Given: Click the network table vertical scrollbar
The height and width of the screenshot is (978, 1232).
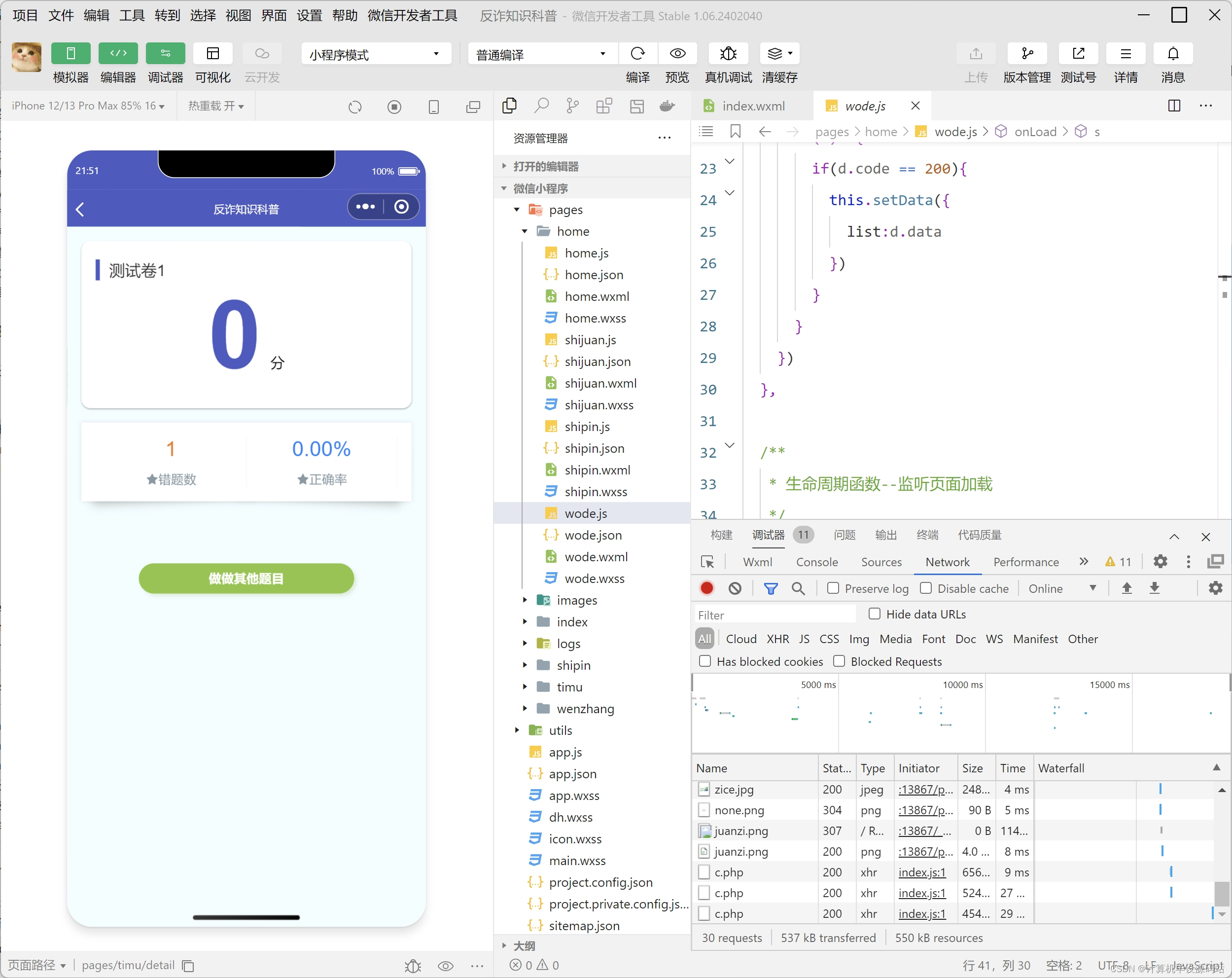Looking at the screenshot, I should click(1221, 893).
